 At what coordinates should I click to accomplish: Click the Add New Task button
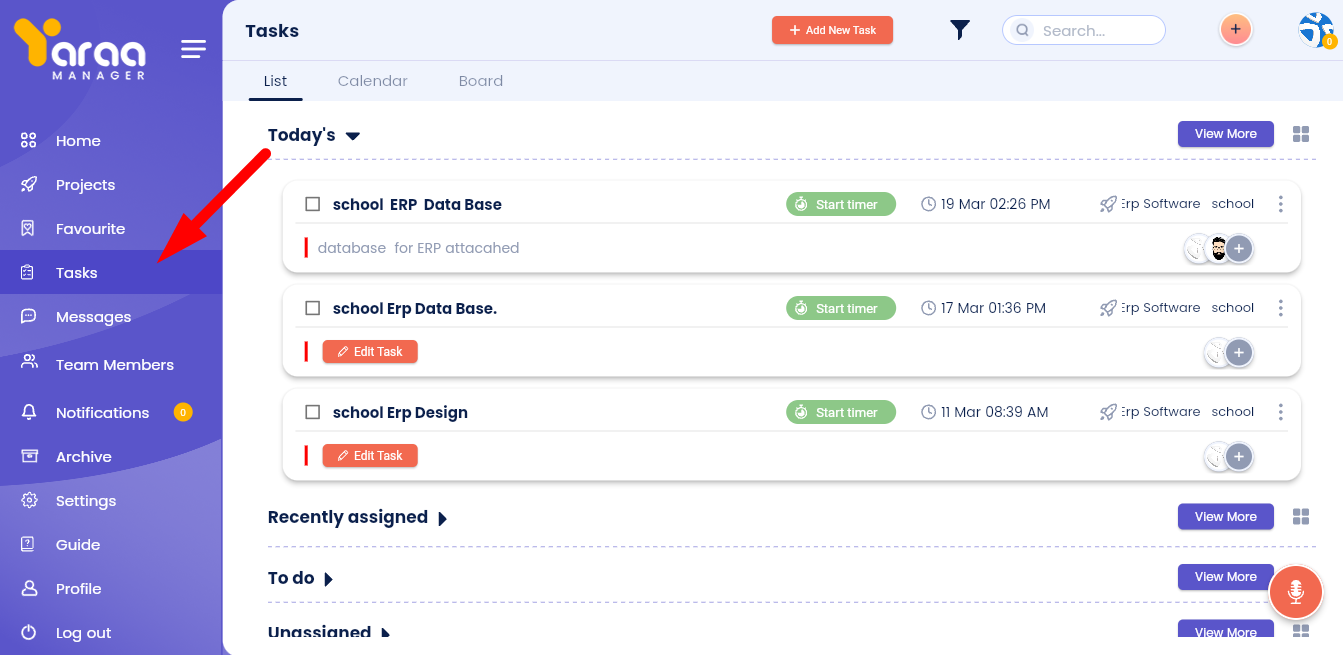click(x=832, y=30)
